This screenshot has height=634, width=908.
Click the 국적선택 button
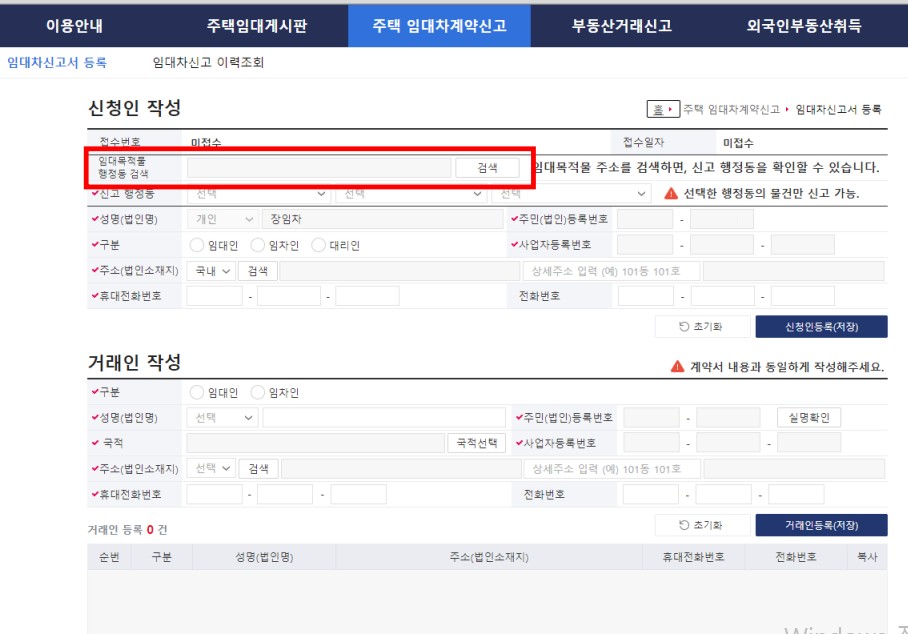[x=477, y=442]
